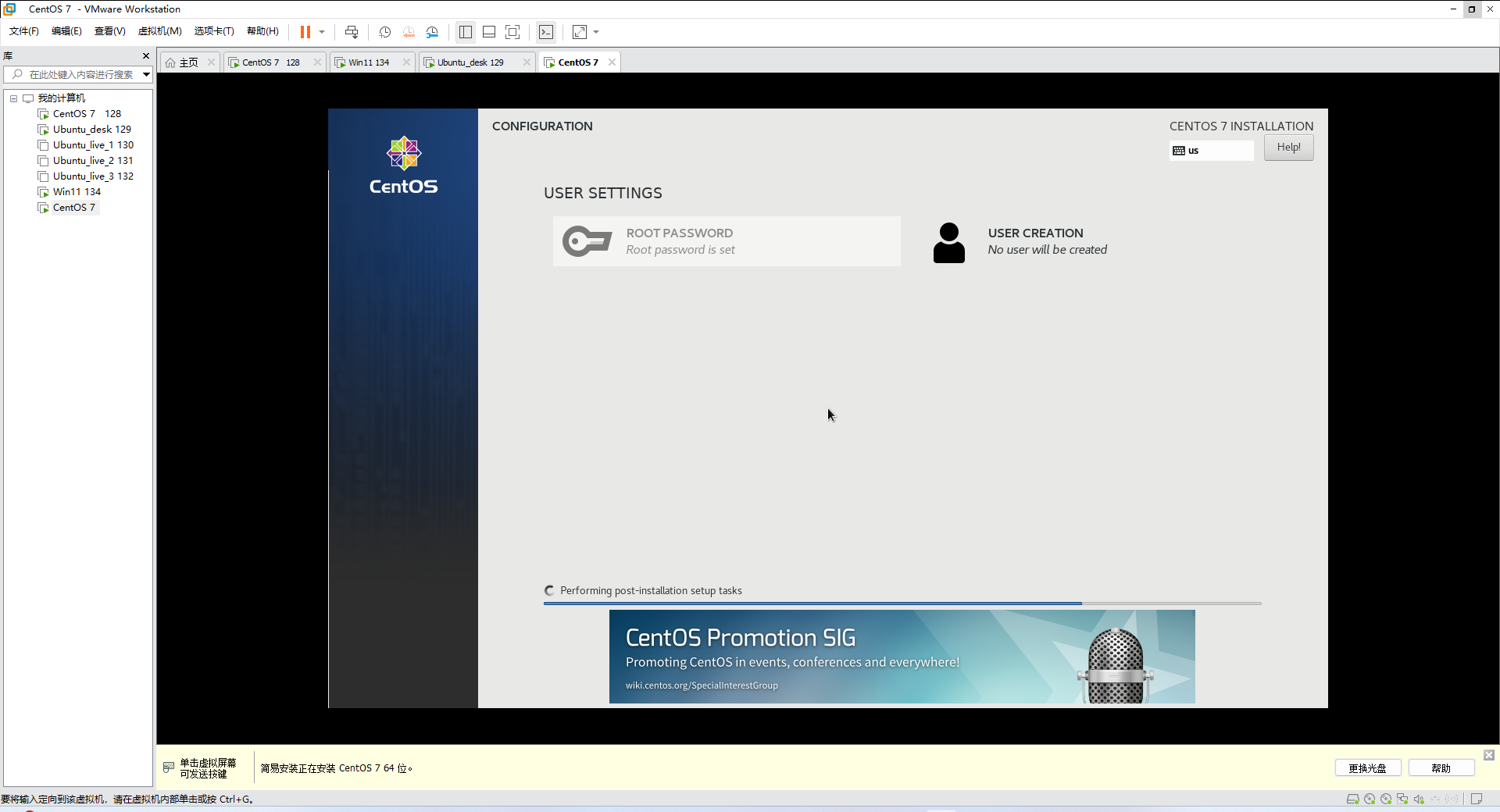Pause the running virtual machine

tap(306, 32)
